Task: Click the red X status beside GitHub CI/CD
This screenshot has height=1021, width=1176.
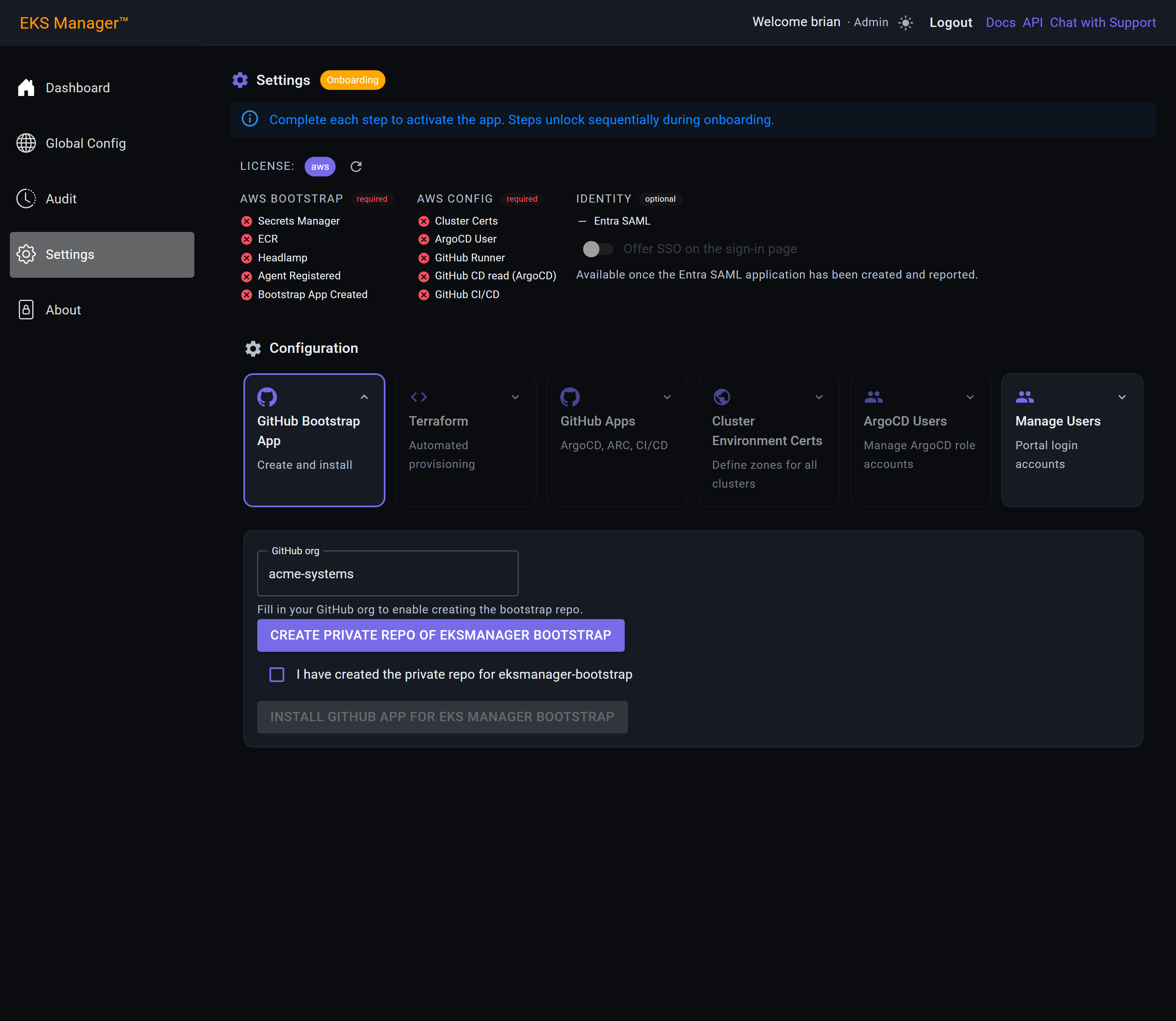Action: pos(424,294)
